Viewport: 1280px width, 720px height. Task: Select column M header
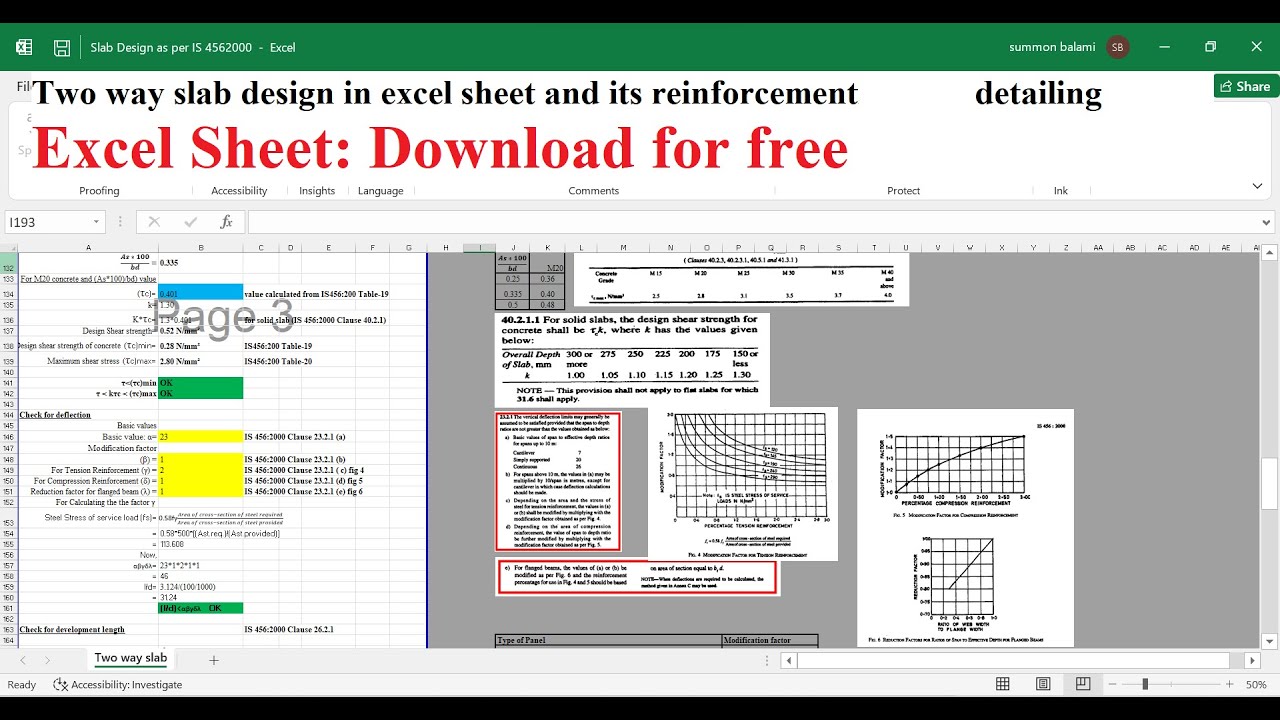(622, 247)
